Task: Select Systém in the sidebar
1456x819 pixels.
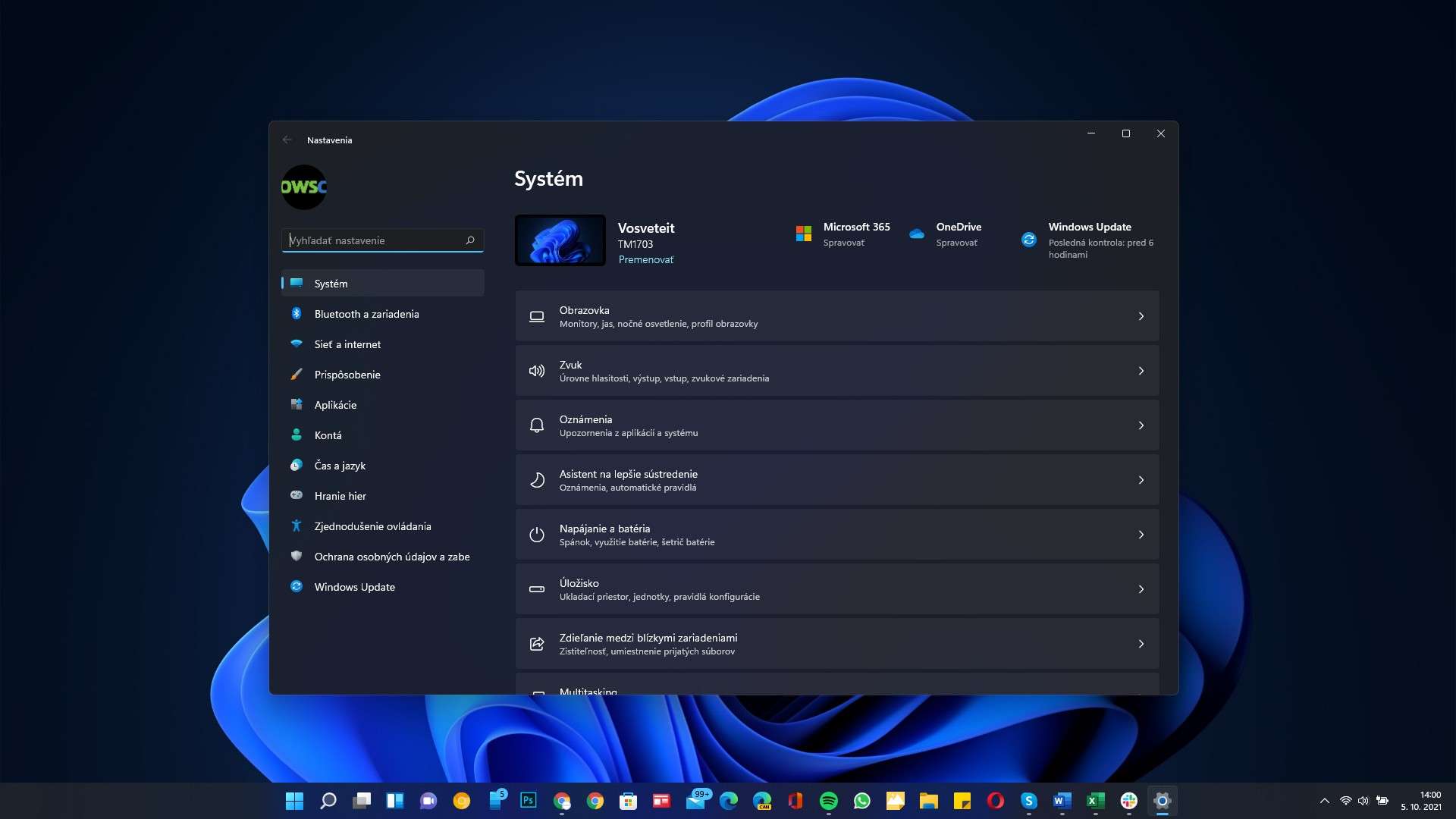Action: tap(382, 284)
